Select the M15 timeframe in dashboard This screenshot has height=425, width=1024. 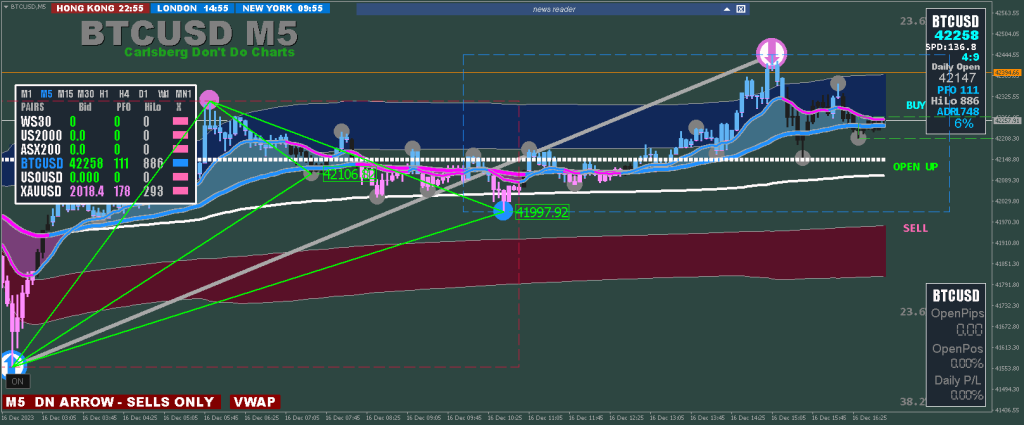coord(65,93)
